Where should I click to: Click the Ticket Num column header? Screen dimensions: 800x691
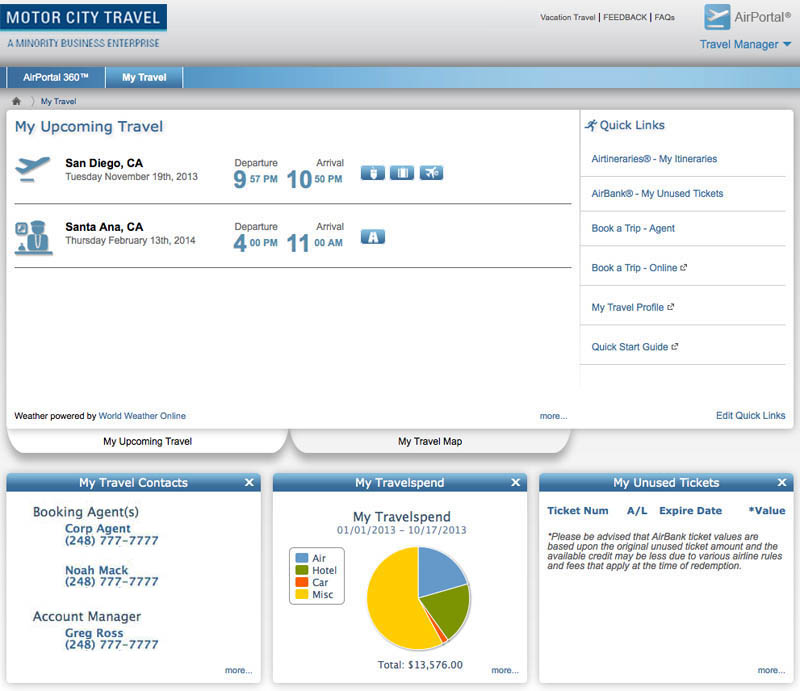click(578, 510)
